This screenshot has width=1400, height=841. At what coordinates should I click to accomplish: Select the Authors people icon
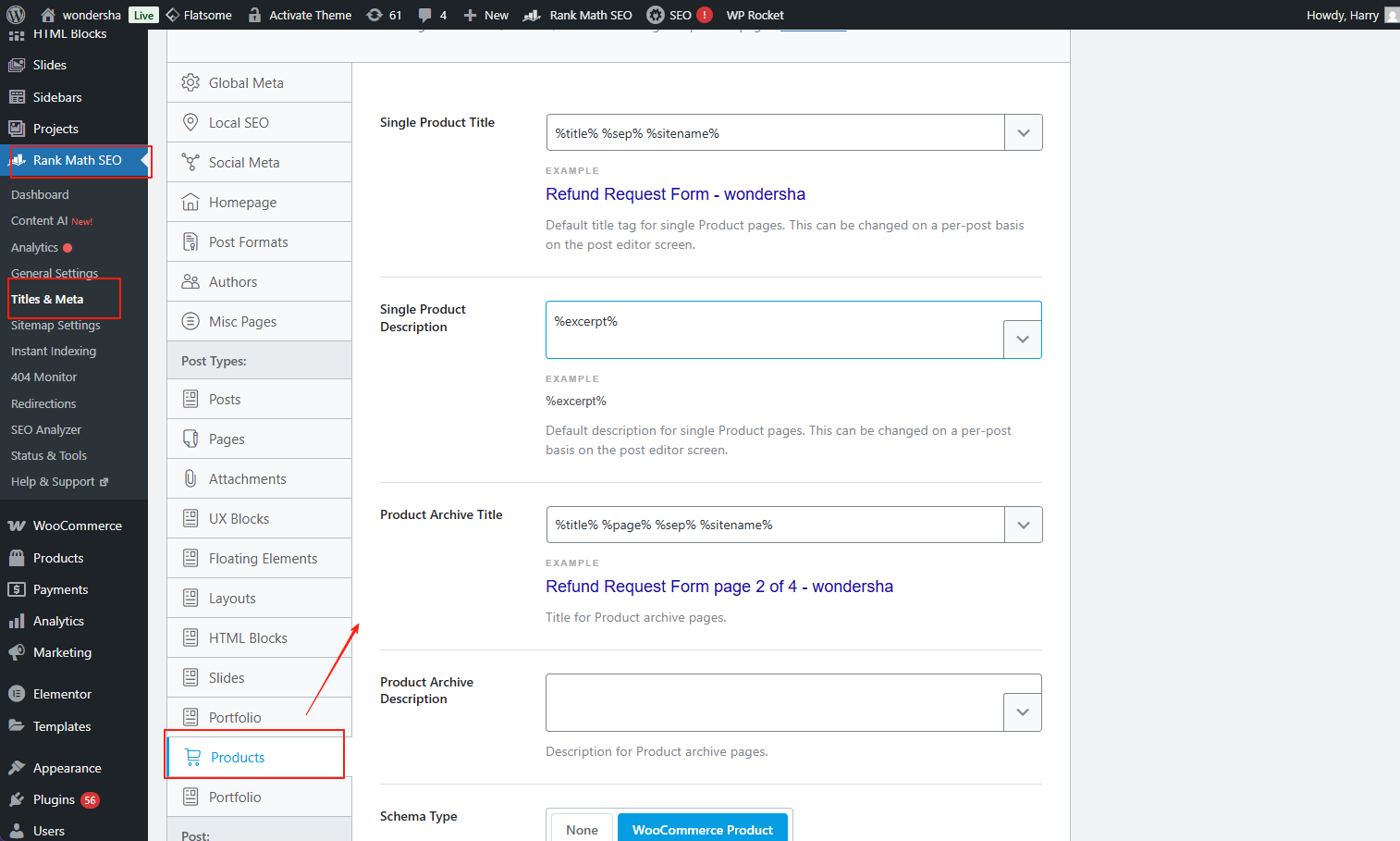(x=190, y=281)
